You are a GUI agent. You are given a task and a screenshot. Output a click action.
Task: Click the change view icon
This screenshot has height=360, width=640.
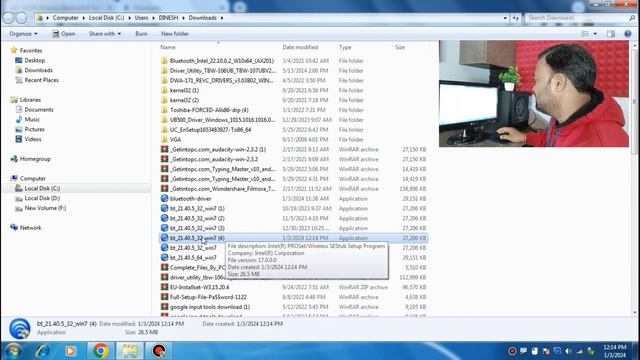point(585,34)
